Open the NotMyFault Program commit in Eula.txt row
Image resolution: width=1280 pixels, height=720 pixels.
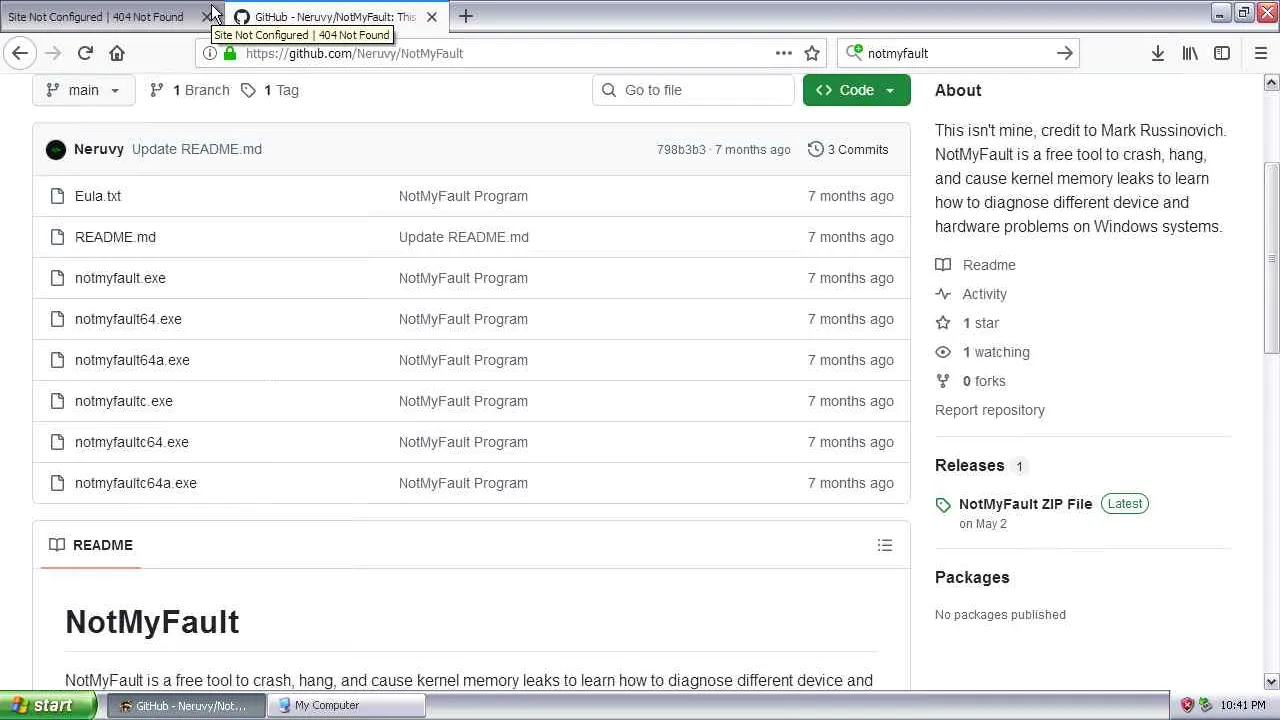[463, 196]
